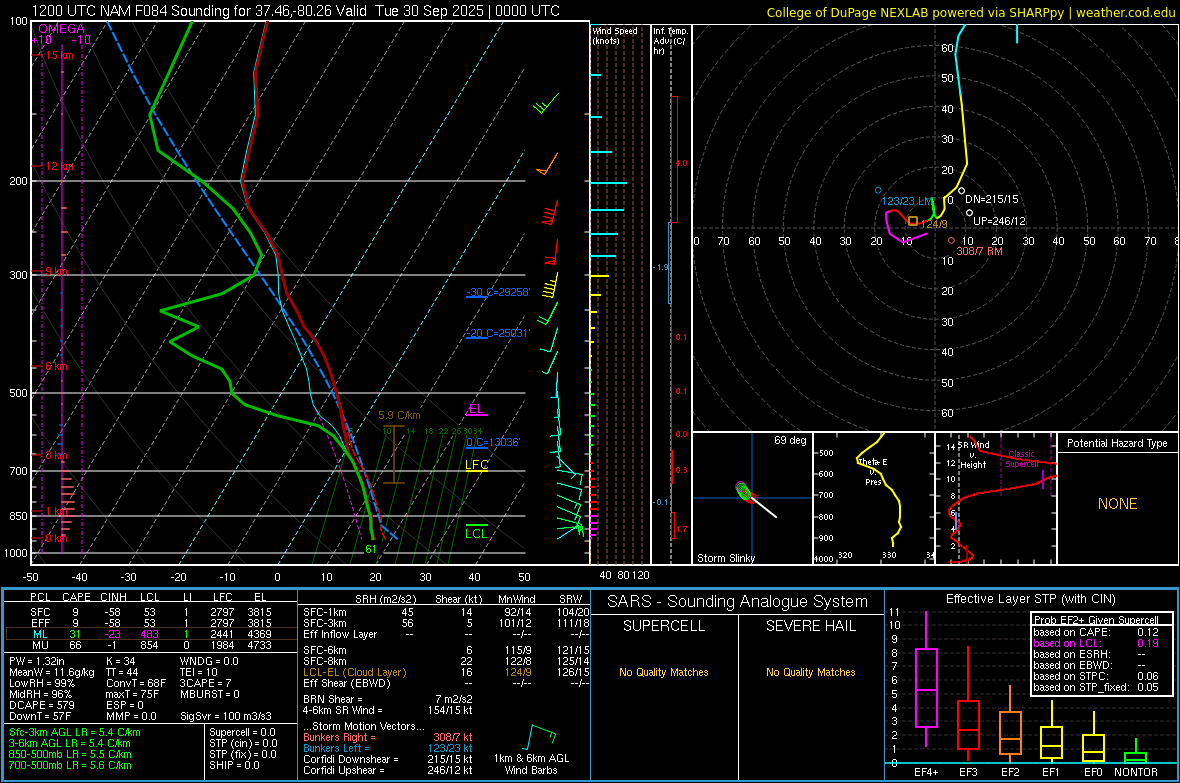Screen dimensions: 1180x783
Task: Click the CAPE column header
Action: coord(76,597)
